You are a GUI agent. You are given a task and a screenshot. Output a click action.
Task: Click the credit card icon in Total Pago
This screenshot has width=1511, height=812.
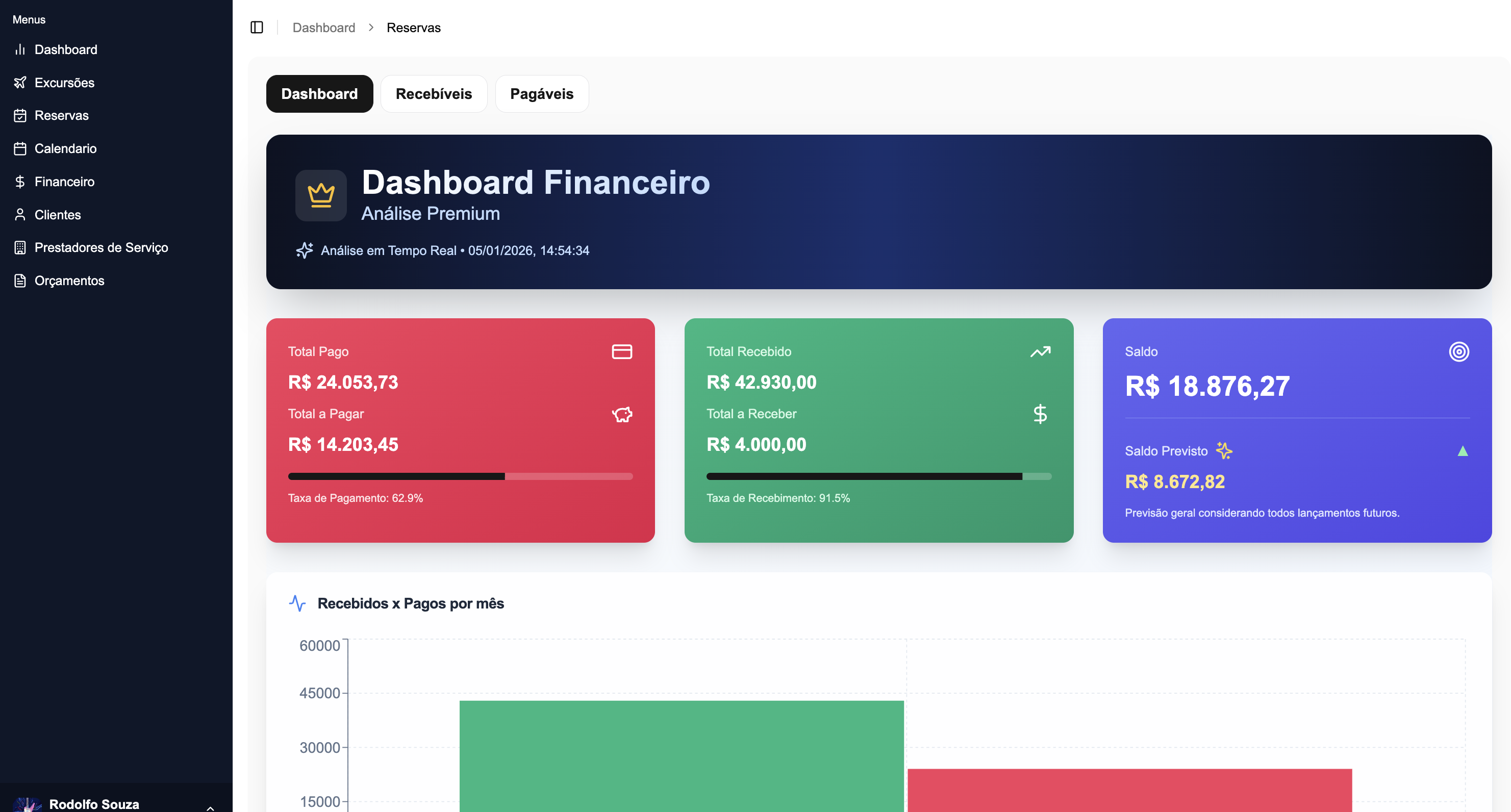[x=622, y=352]
